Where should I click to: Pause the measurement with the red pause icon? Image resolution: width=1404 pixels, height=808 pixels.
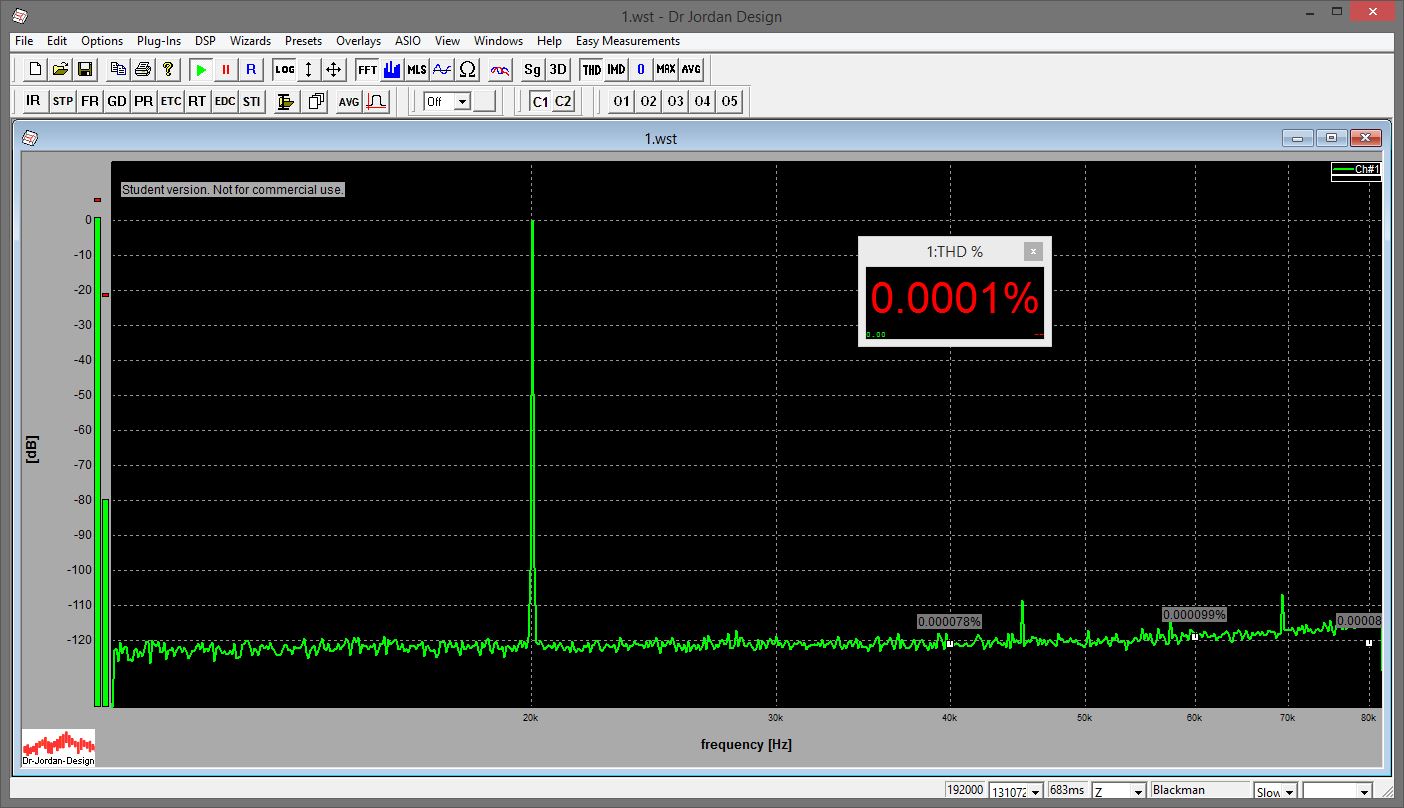pyautogui.click(x=226, y=70)
